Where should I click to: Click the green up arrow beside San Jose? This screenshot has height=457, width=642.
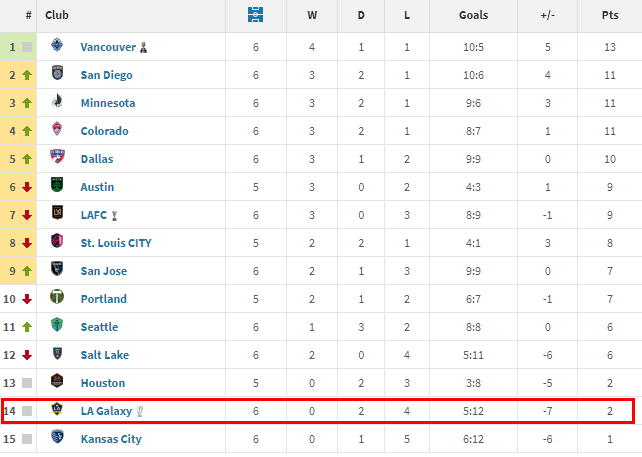click(x=27, y=271)
